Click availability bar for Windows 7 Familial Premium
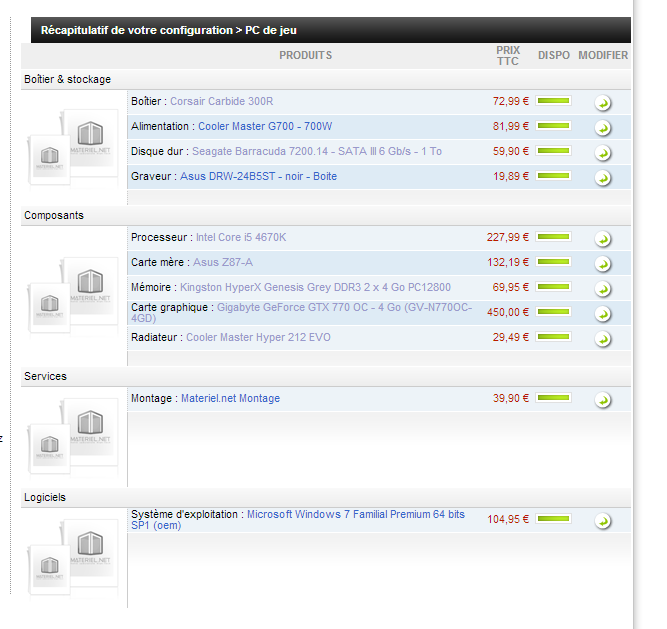Screen dimensions: 667x629 click(553, 519)
